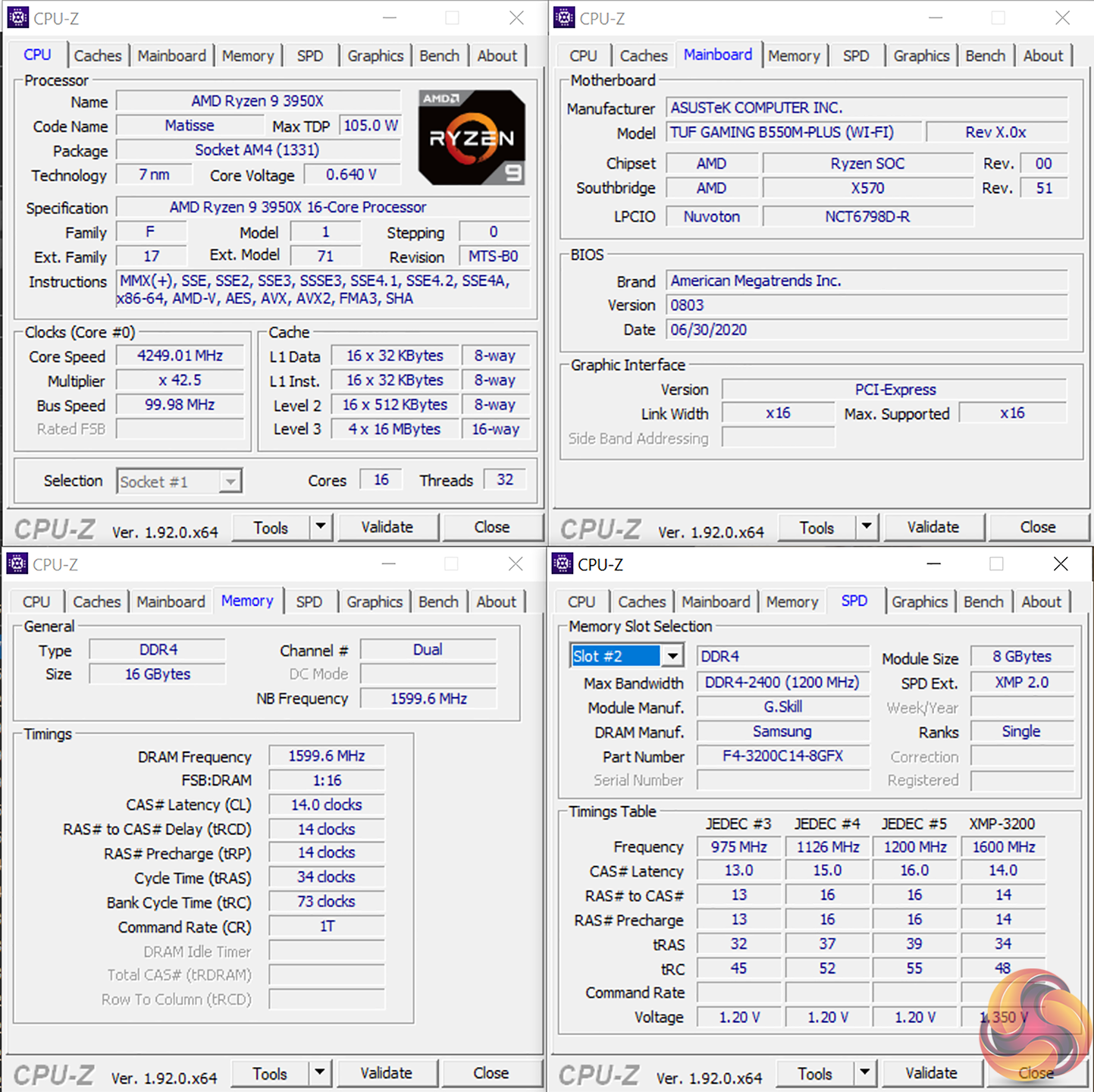
Task: Click Part Number value F4-3200C14-8GFX
Action: (782, 756)
